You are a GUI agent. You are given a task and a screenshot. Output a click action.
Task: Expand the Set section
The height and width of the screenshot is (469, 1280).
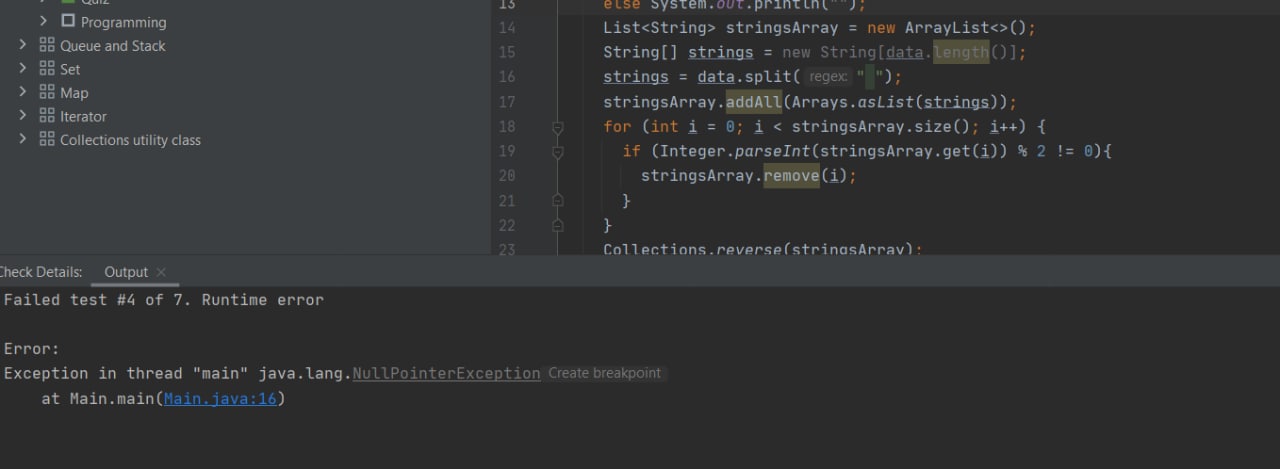point(23,69)
